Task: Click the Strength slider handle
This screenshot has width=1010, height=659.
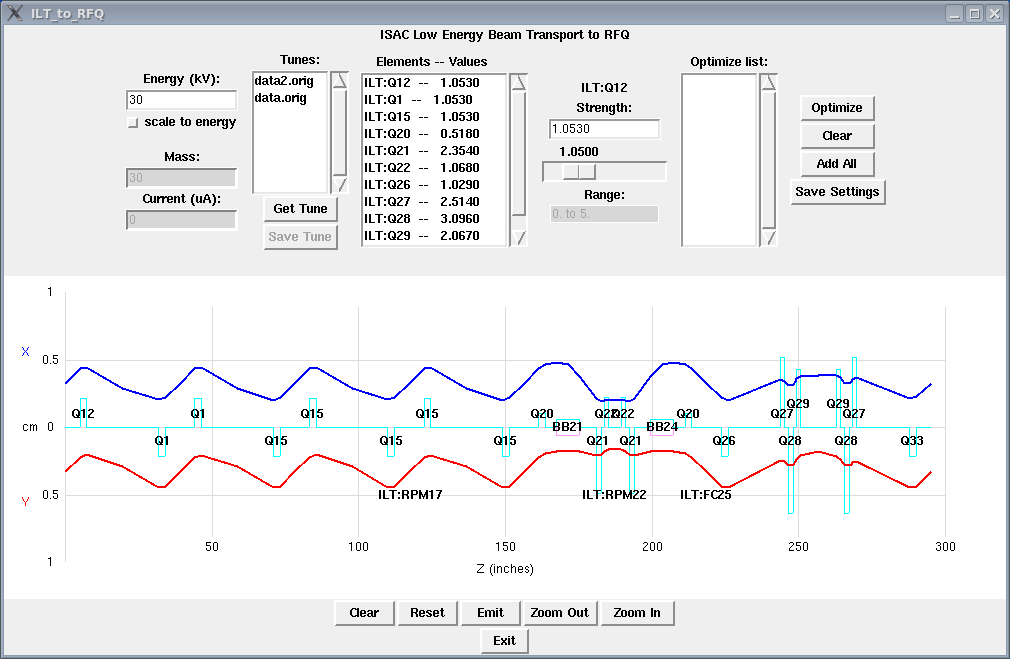Action: [571, 171]
